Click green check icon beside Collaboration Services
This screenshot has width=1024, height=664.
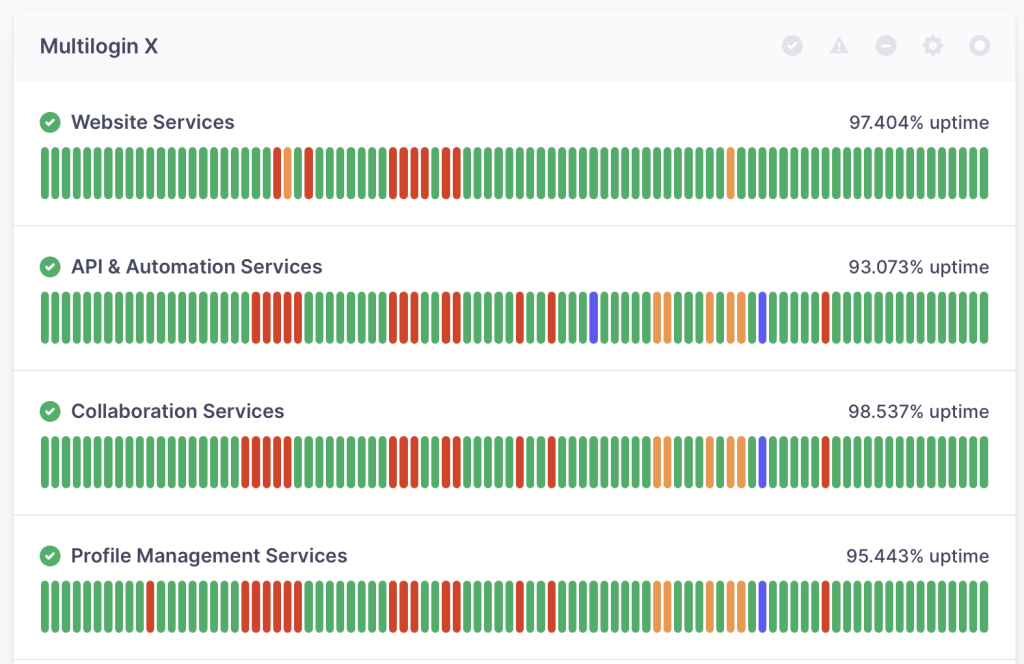click(x=50, y=411)
